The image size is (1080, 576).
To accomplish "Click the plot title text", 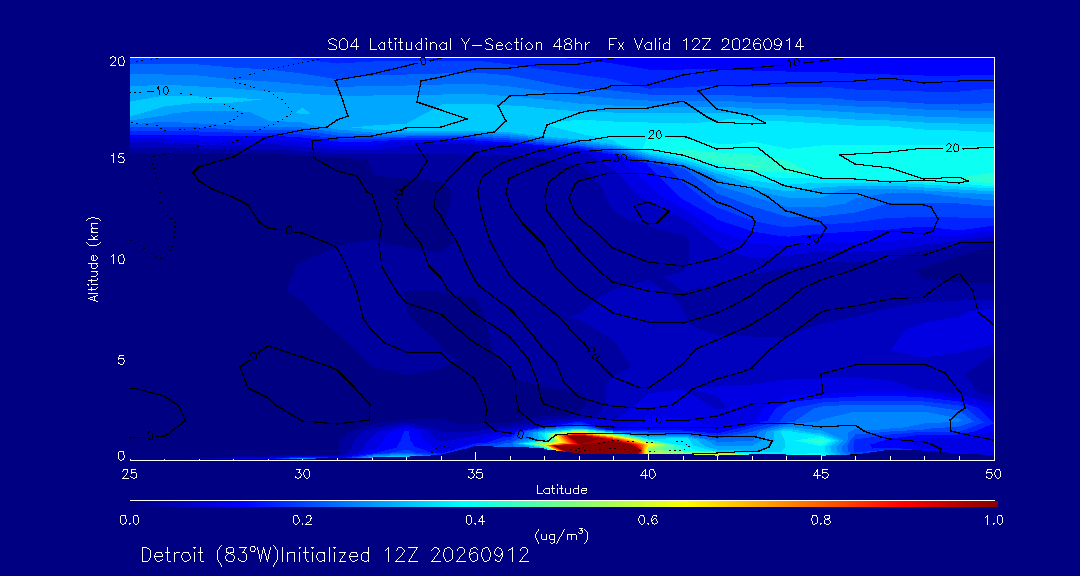I will pos(565,45).
